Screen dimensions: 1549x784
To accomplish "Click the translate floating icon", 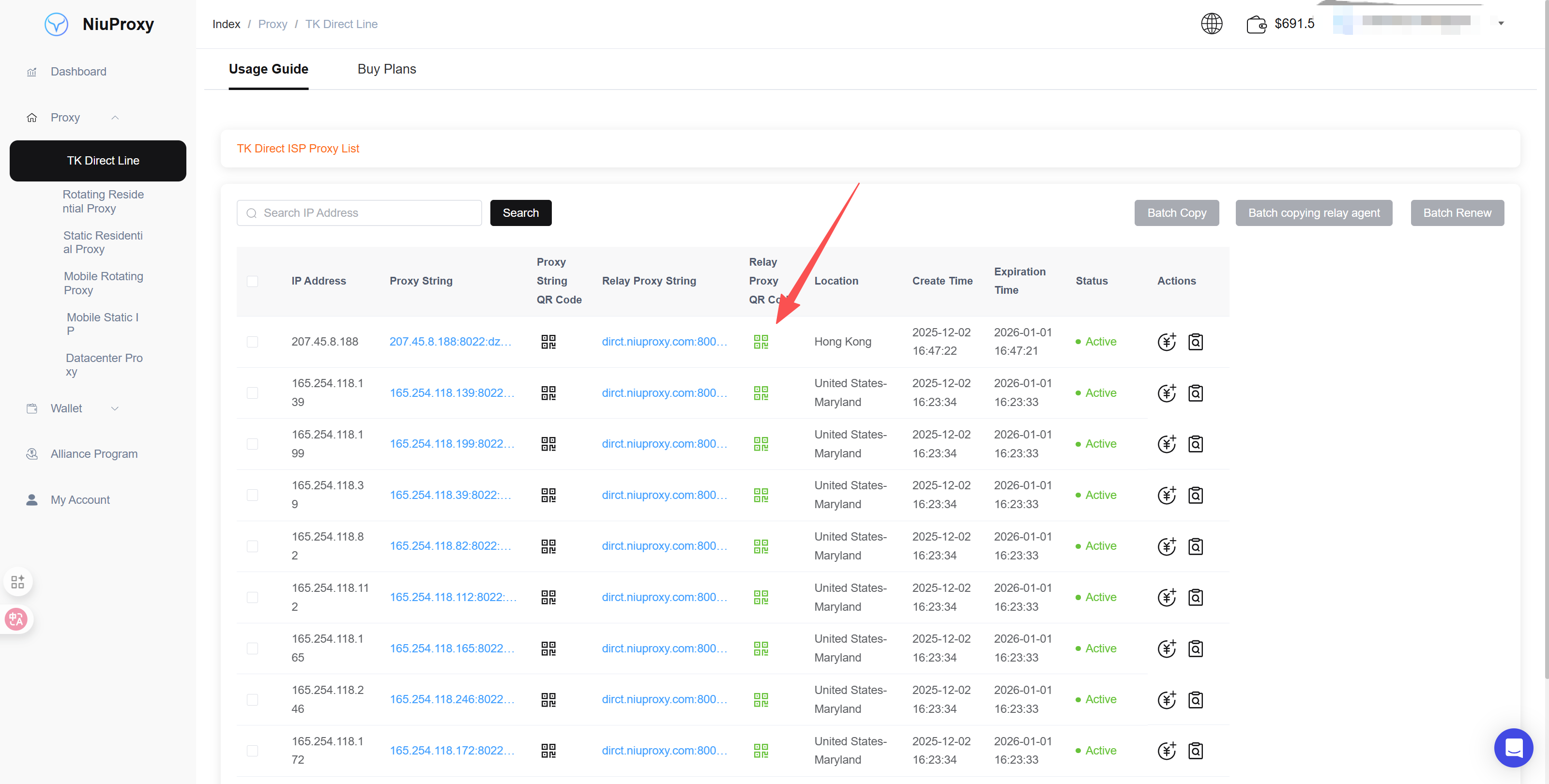I will pos(16,618).
